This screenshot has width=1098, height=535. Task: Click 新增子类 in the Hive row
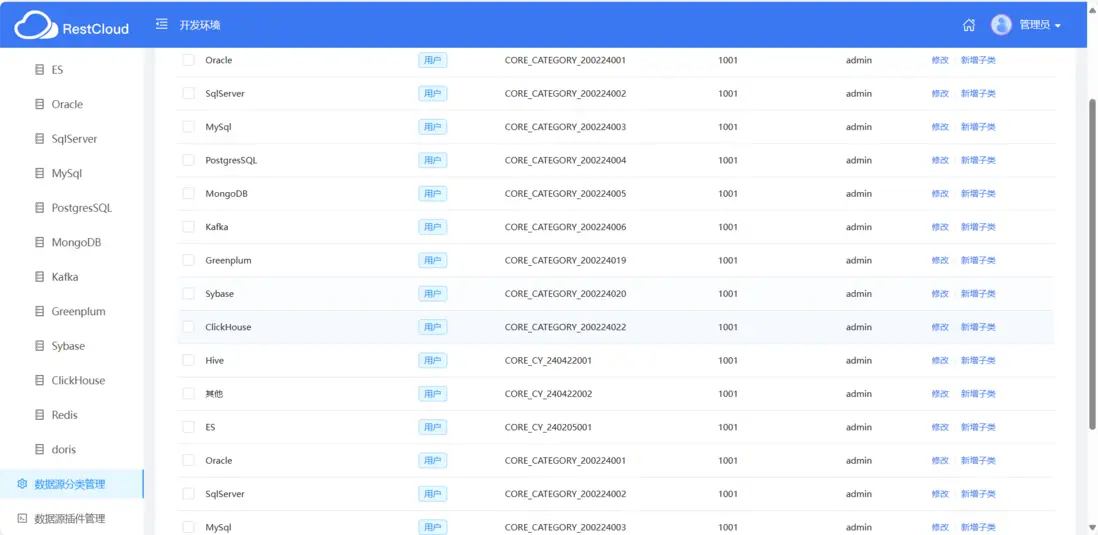(978, 361)
